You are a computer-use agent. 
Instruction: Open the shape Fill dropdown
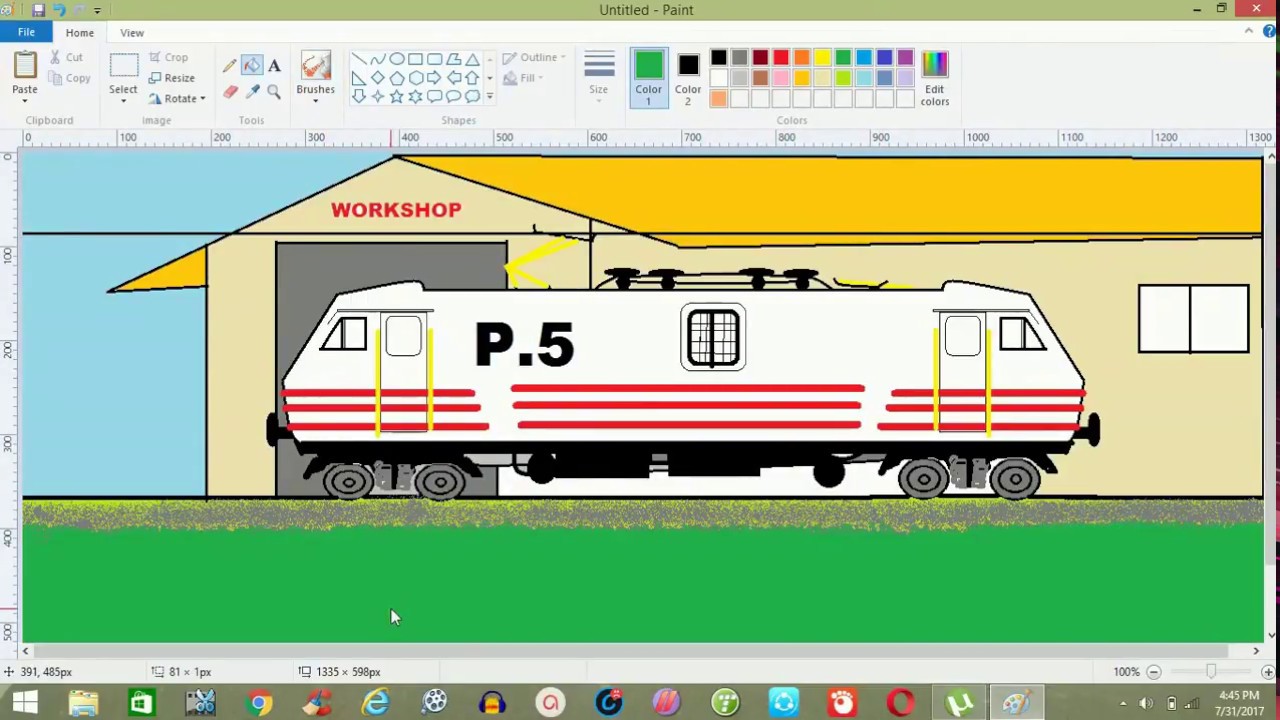click(x=522, y=78)
